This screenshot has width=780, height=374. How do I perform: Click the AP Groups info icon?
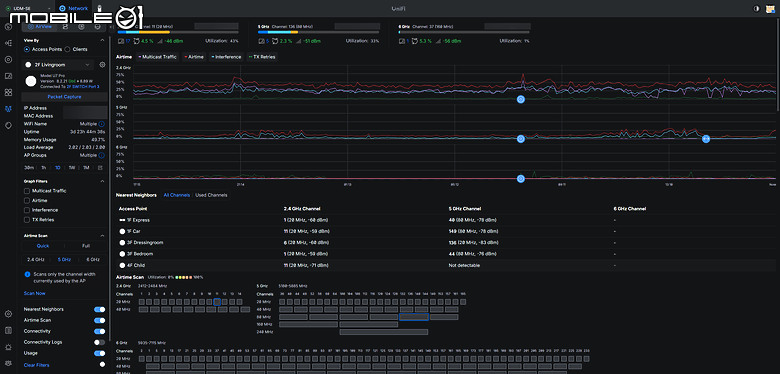(x=101, y=155)
